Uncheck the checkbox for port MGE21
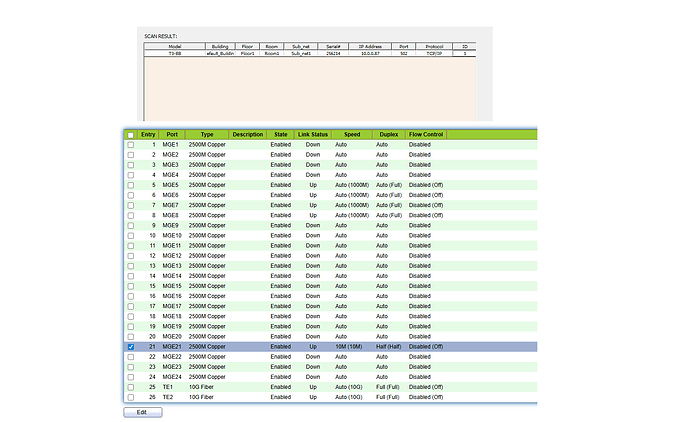The image size is (690, 422). (130, 346)
